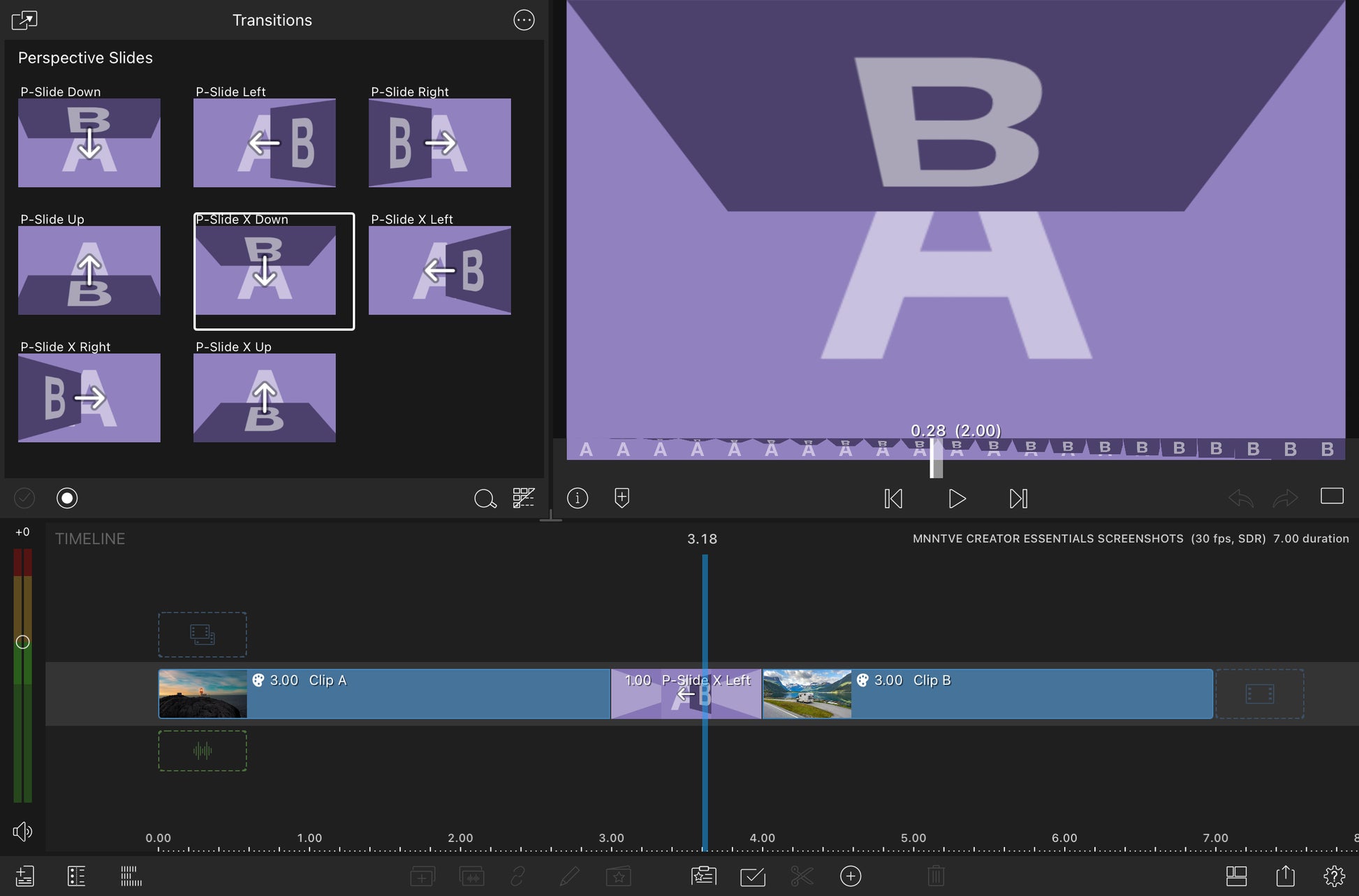Choose the P-Slide Right transition preset

(x=439, y=142)
